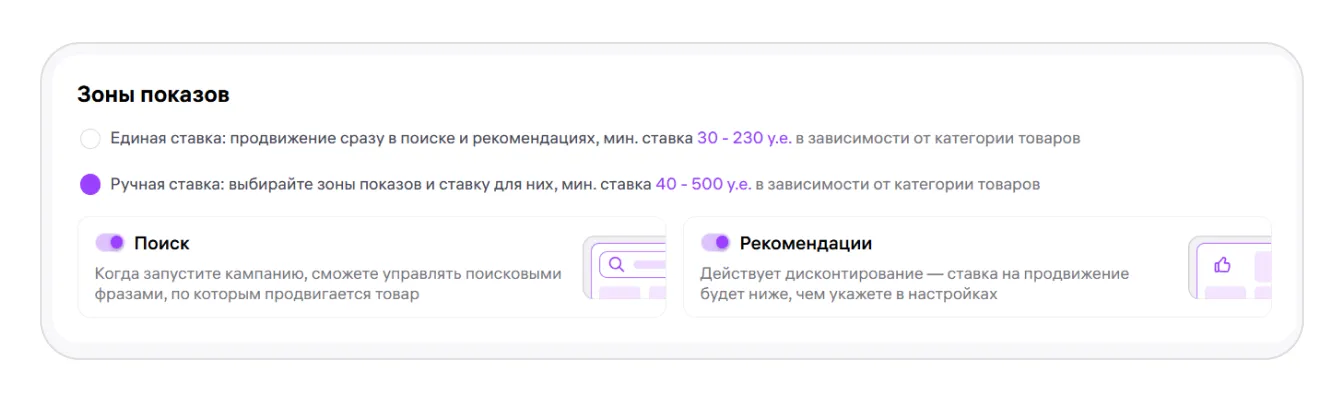Image resolution: width=1344 pixels, height=400 pixels.
Task: Click the "Зоны показов" heading
Action: point(153,96)
